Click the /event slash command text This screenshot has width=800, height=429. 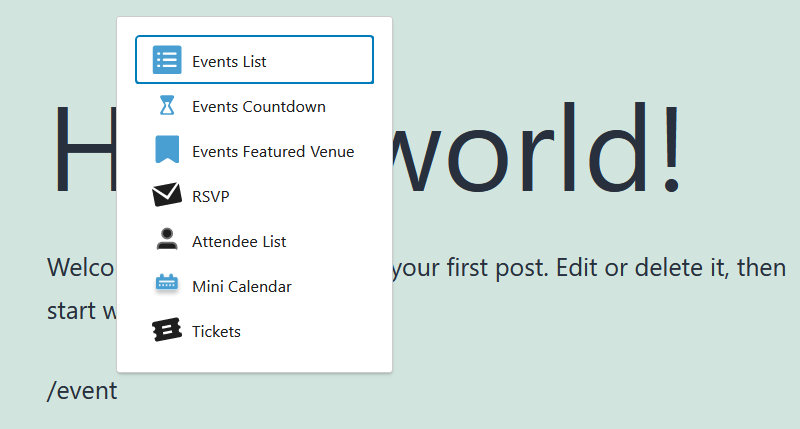(x=82, y=392)
